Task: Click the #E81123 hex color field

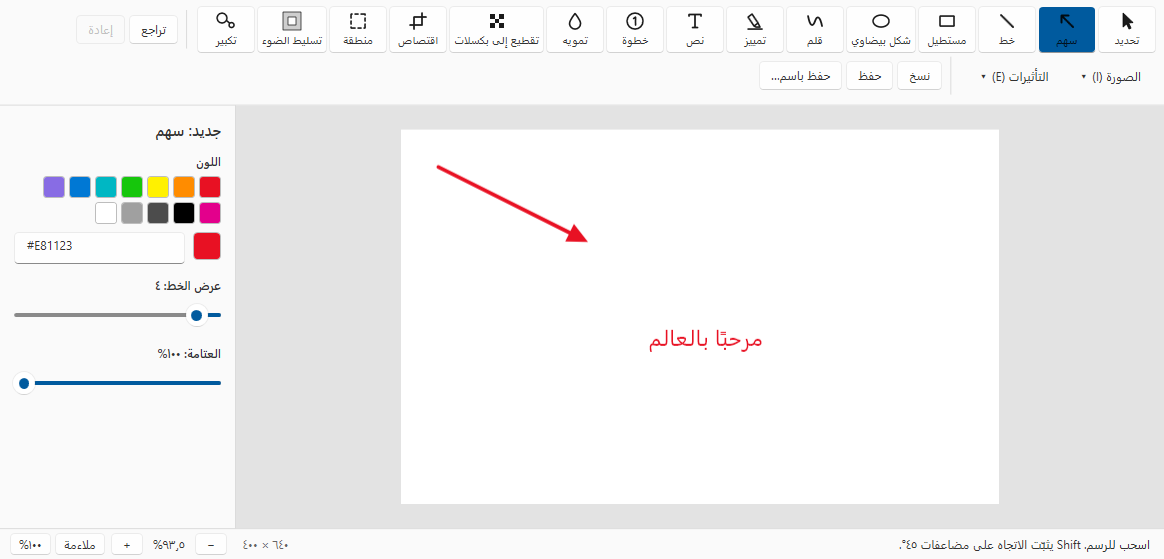Action: coord(99,247)
